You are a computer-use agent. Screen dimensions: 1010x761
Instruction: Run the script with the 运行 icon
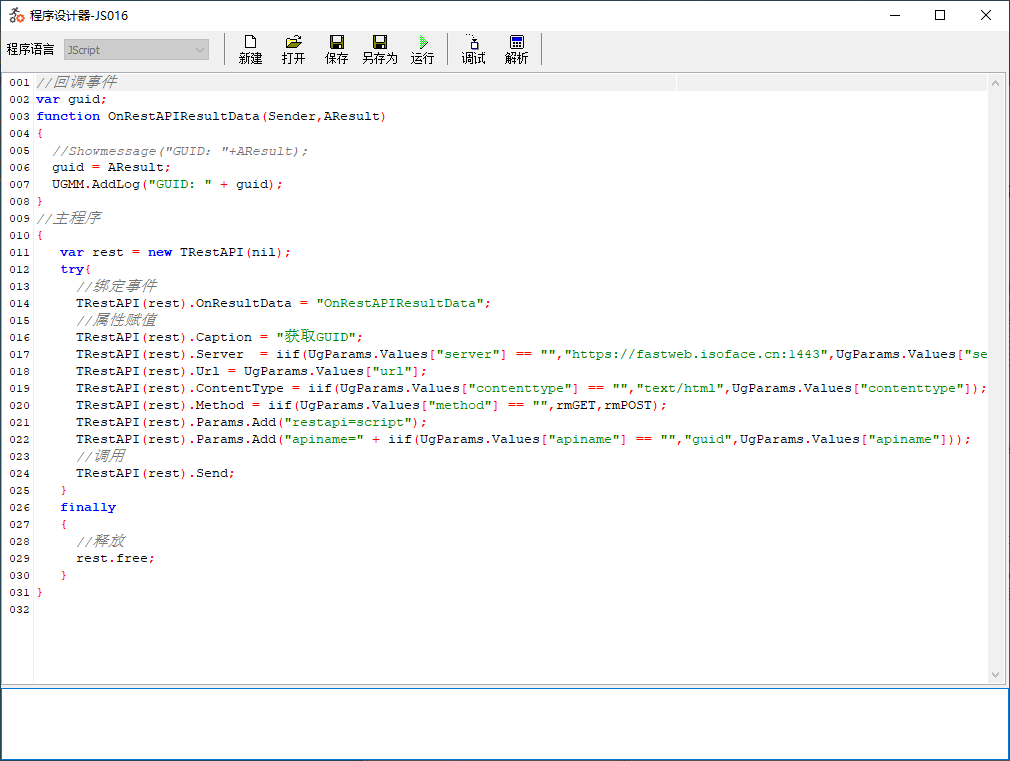click(423, 50)
